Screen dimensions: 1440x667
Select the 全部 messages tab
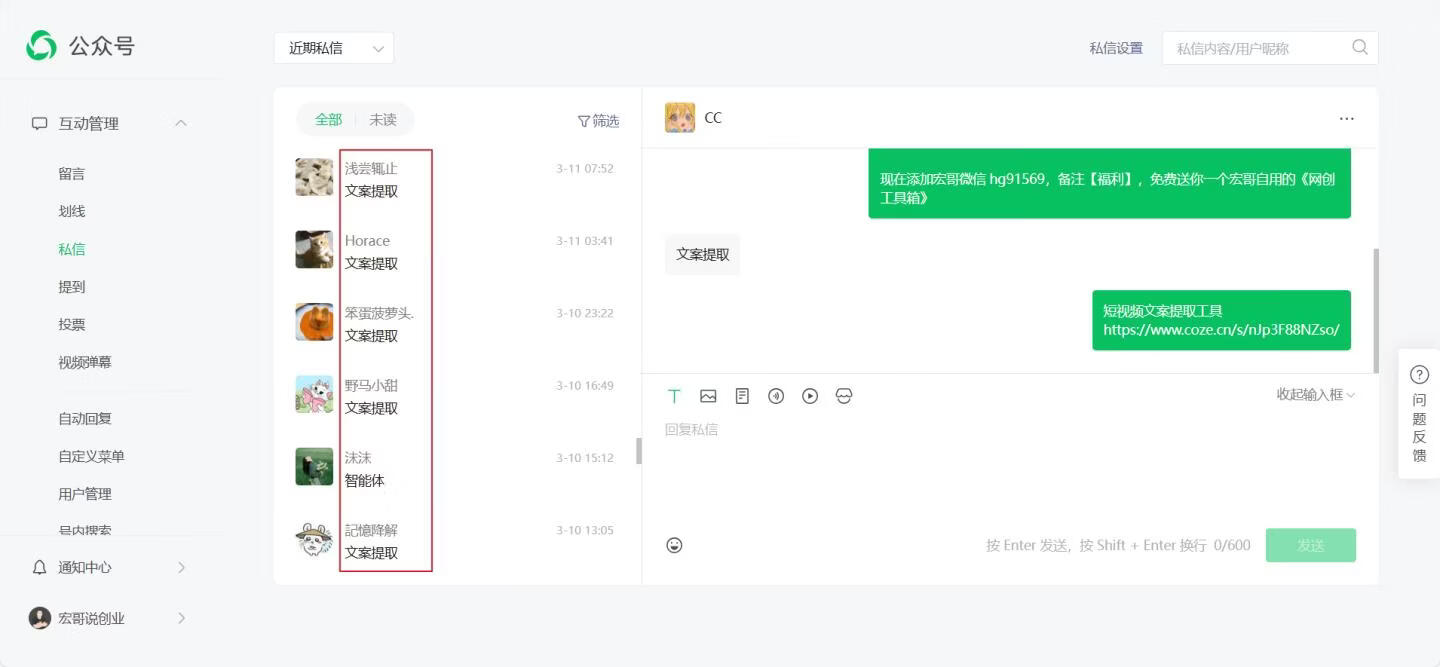328,119
